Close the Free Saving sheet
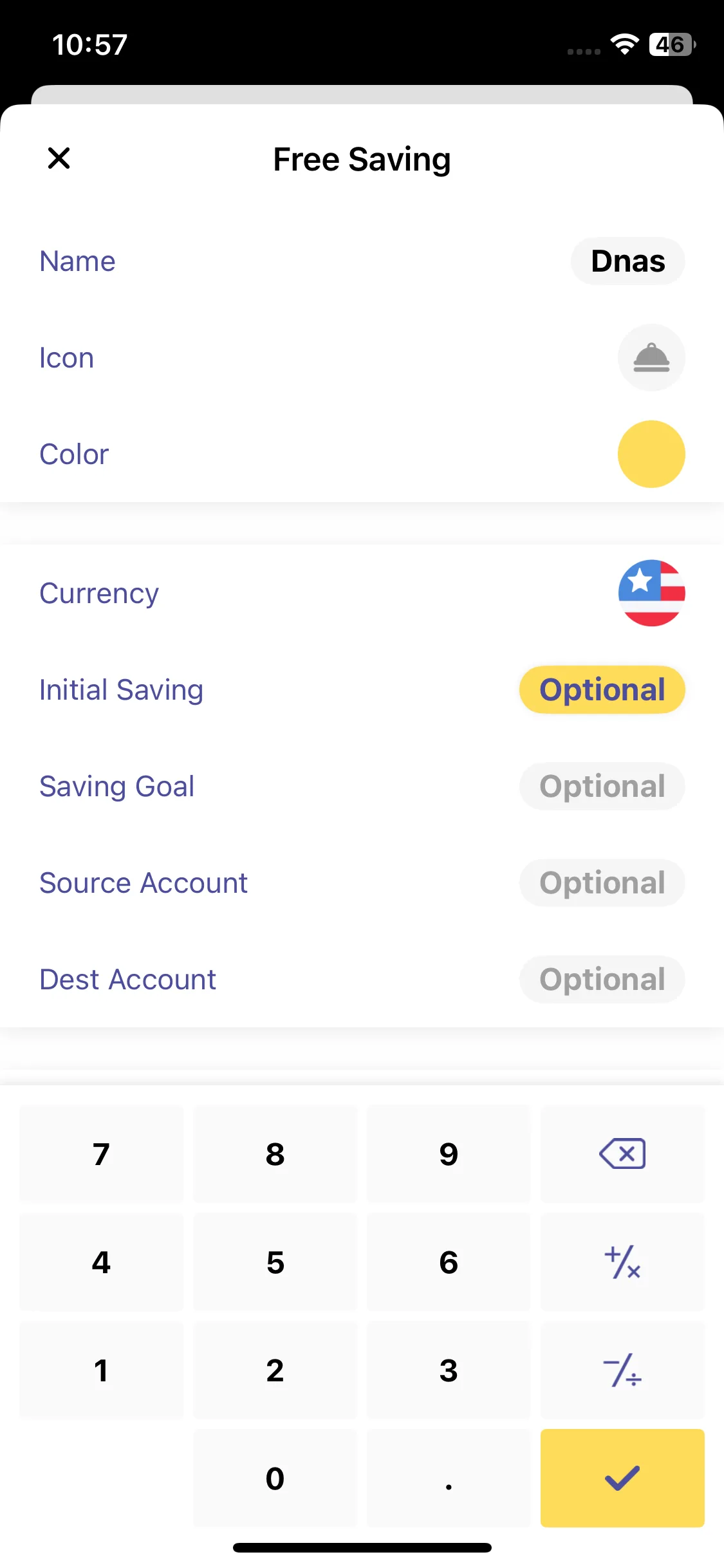This screenshot has width=724, height=1568. pyautogui.click(x=59, y=158)
